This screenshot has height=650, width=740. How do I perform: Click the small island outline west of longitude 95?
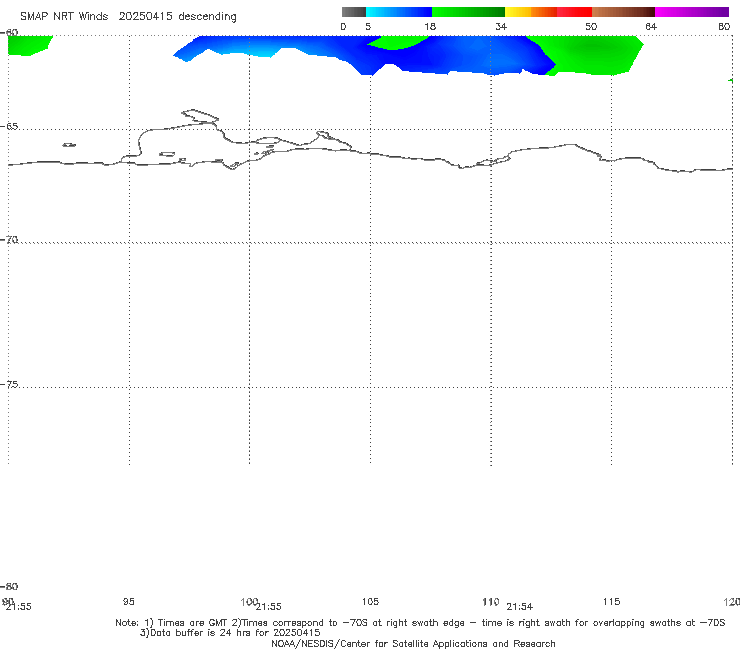(69, 145)
